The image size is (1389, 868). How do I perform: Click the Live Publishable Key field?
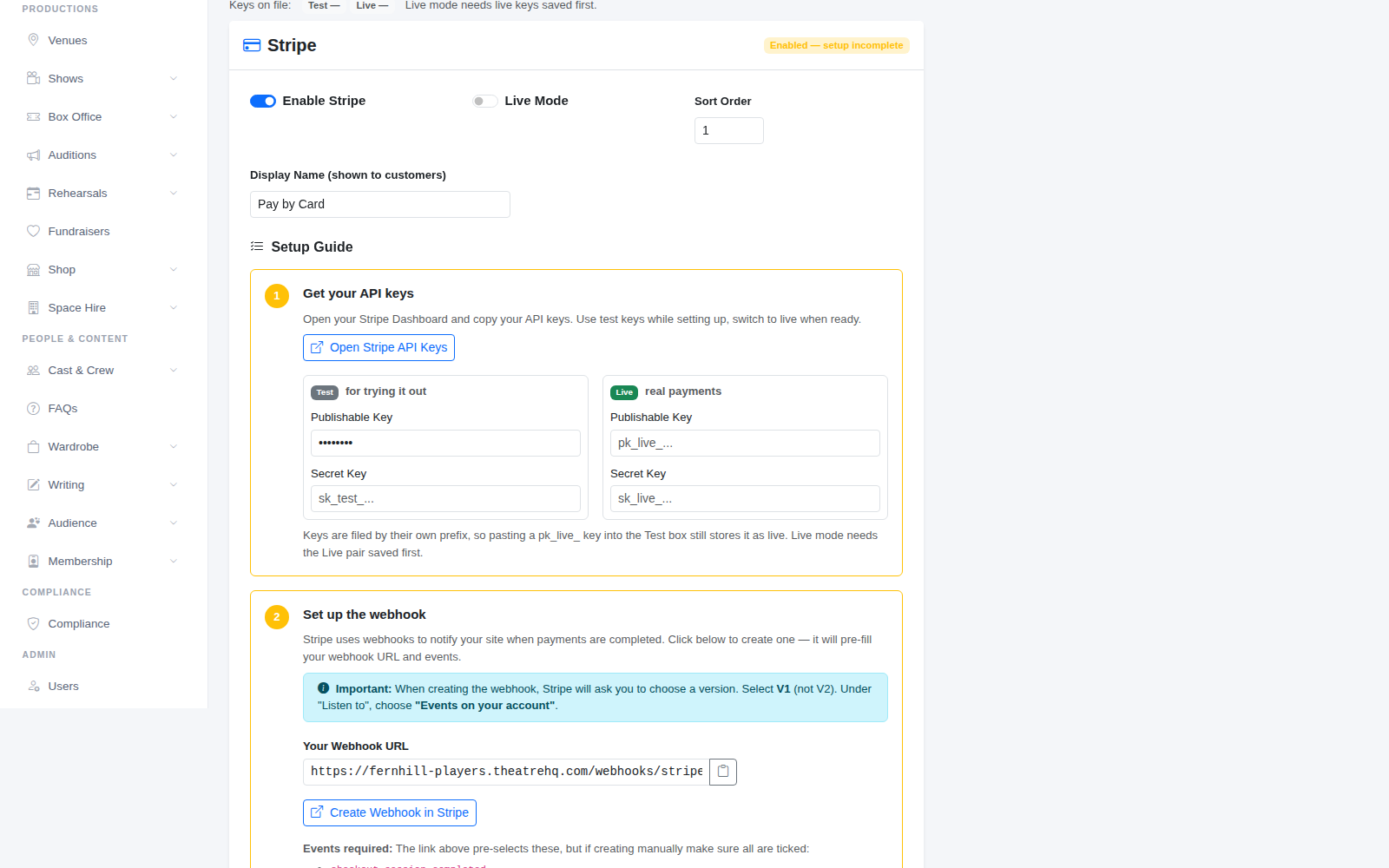(x=745, y=443)
